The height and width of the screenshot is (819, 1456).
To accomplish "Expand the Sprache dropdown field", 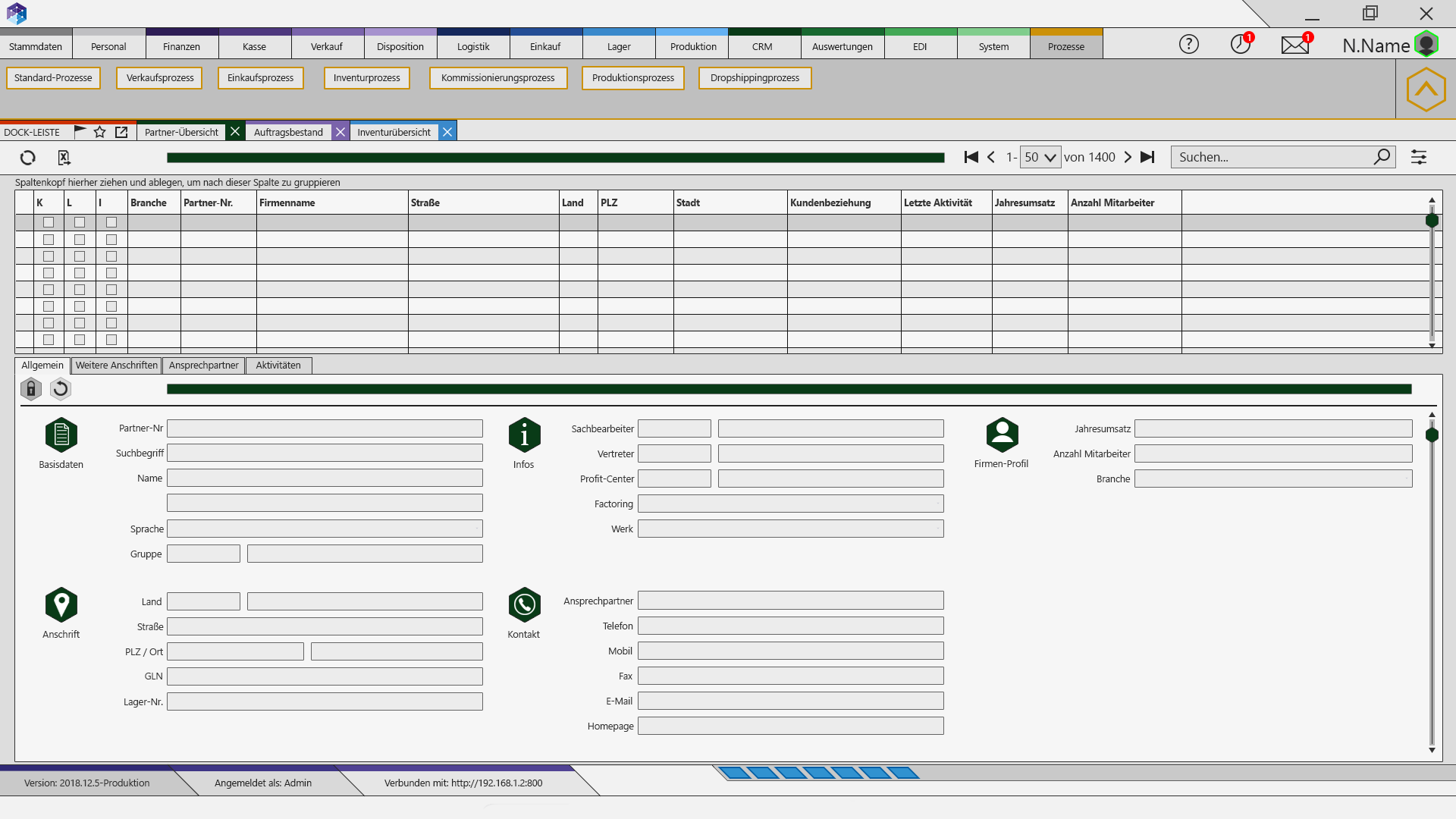I will click(x=477, y=529).
